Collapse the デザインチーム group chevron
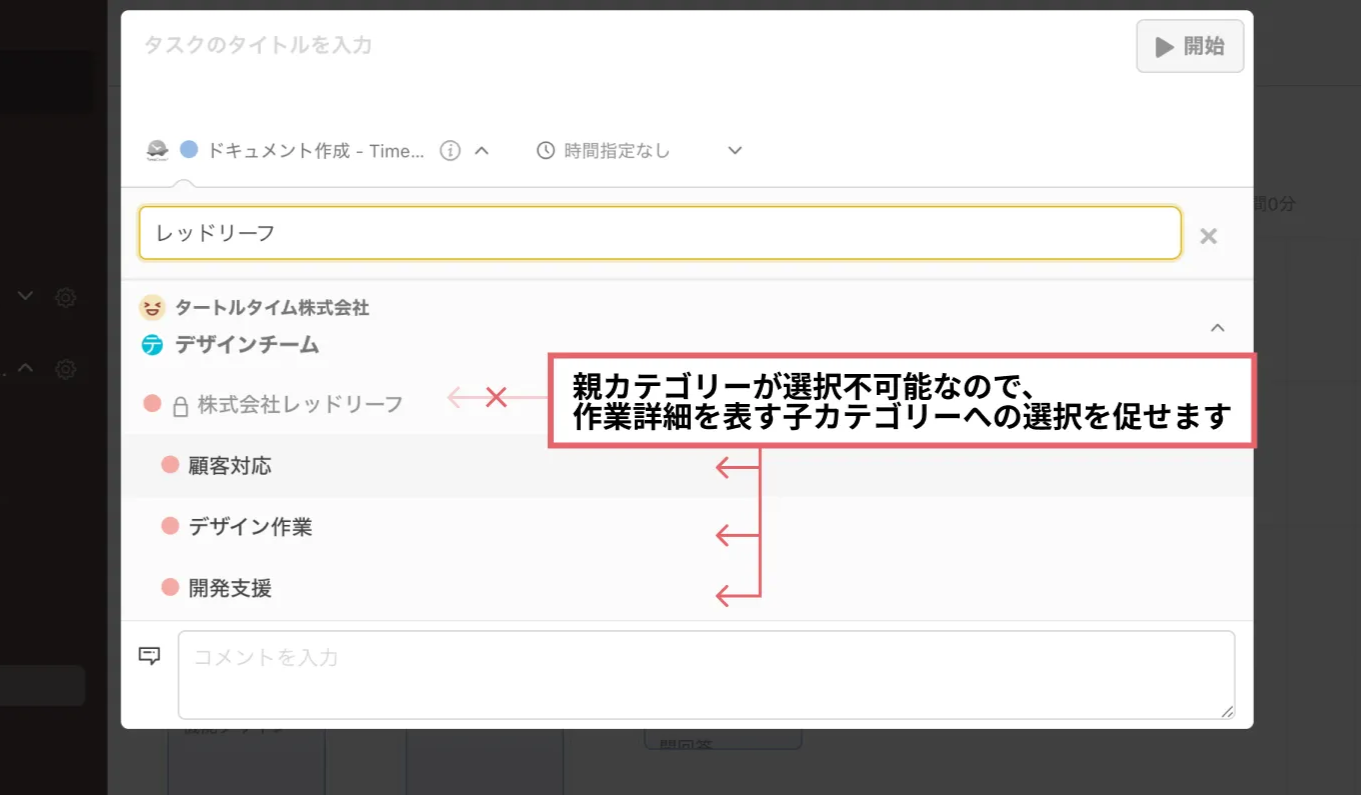 (x=1217, y=328)
